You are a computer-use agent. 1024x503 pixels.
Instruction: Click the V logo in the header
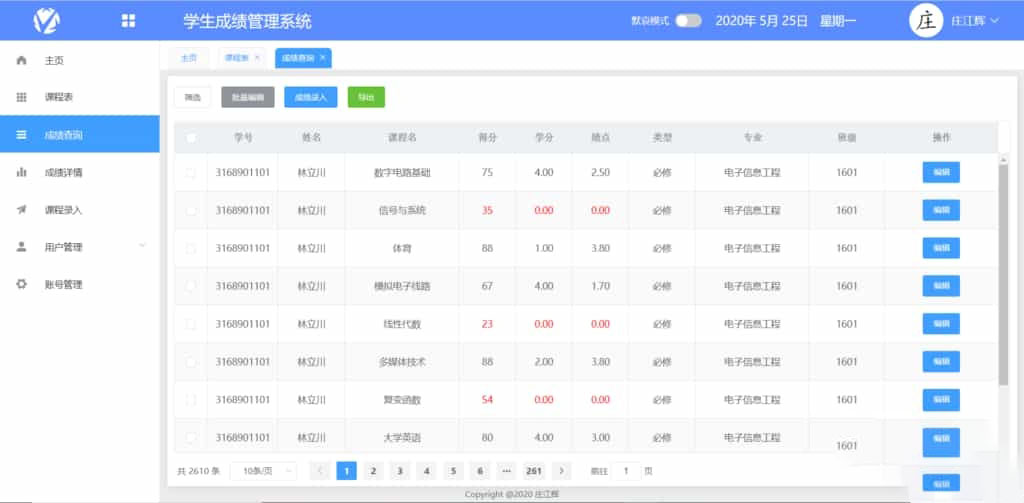pyautogui.click(x=46, y=20)
